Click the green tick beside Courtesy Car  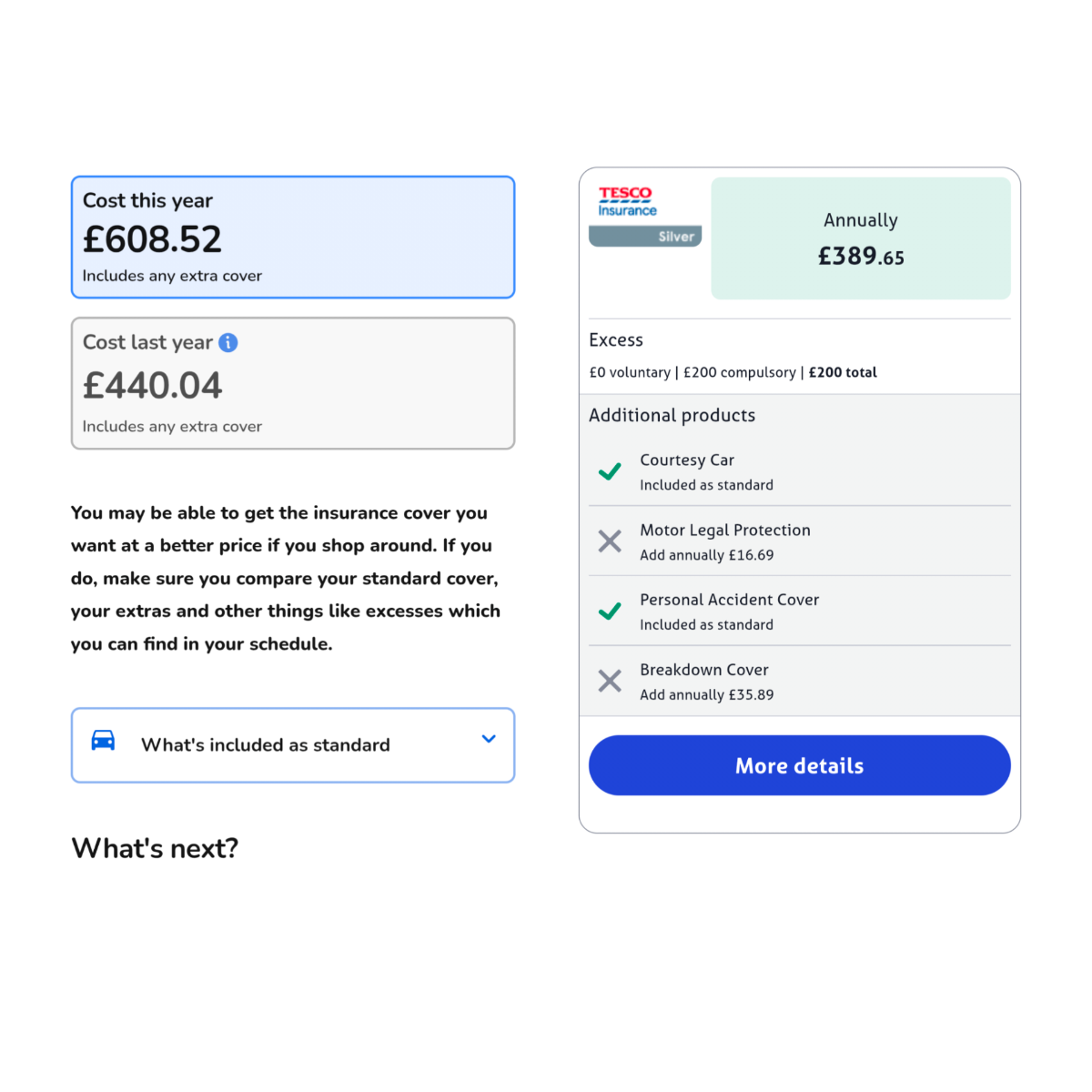pos(610,471)
